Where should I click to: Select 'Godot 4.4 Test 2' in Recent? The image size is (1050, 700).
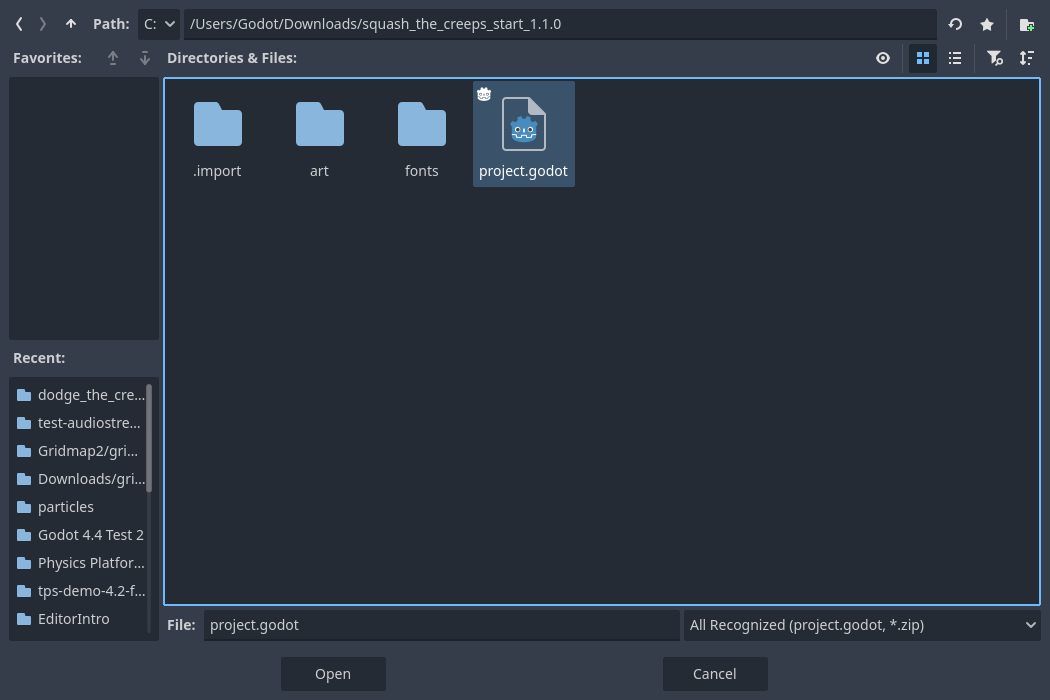(91, 534)
